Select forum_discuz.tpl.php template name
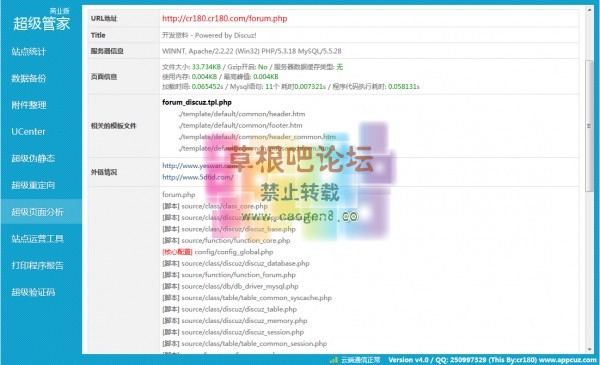The width and height of the screenshot is (600, 365). [197, 102]
